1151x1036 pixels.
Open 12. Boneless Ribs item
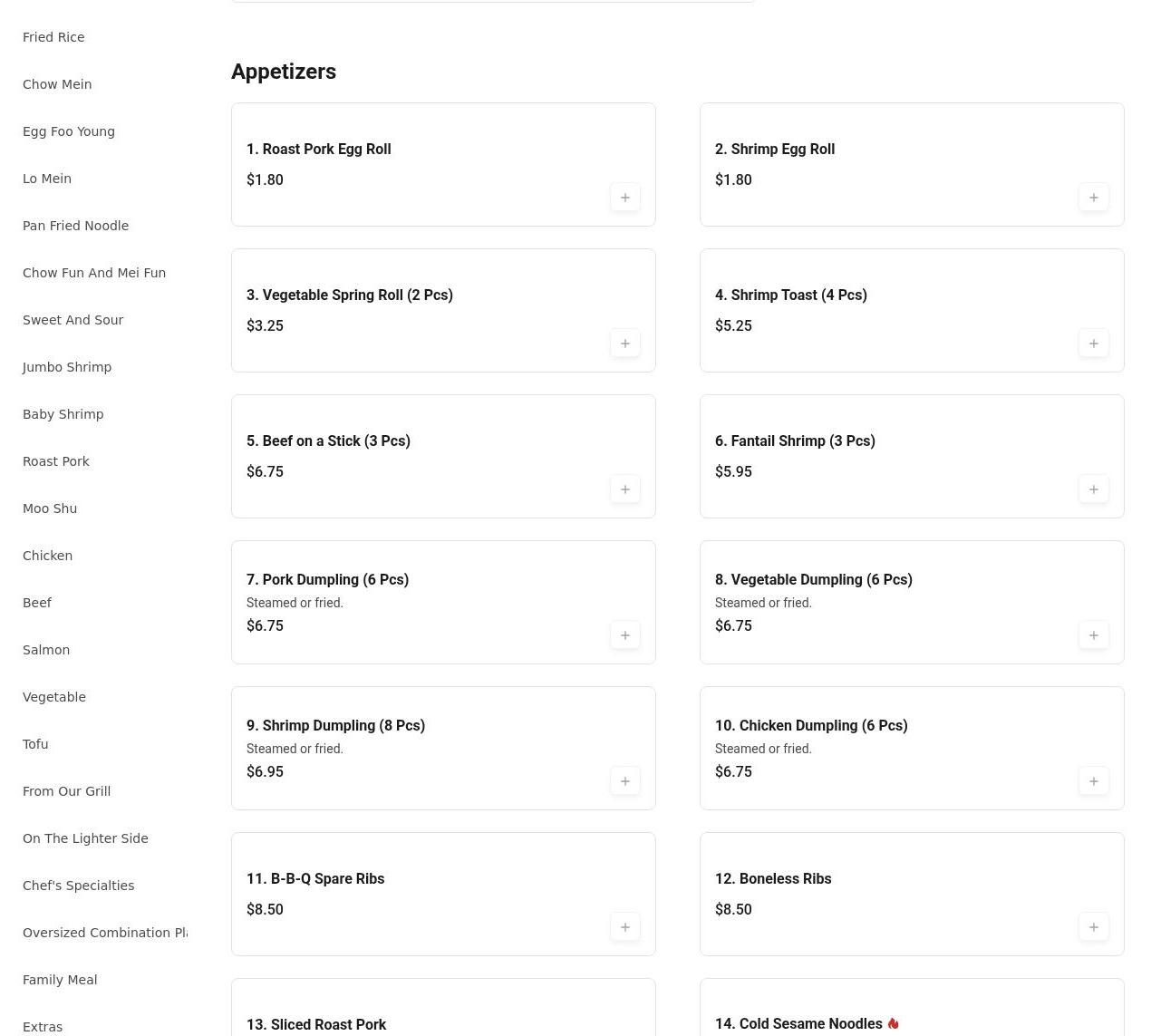click(912, 894)
